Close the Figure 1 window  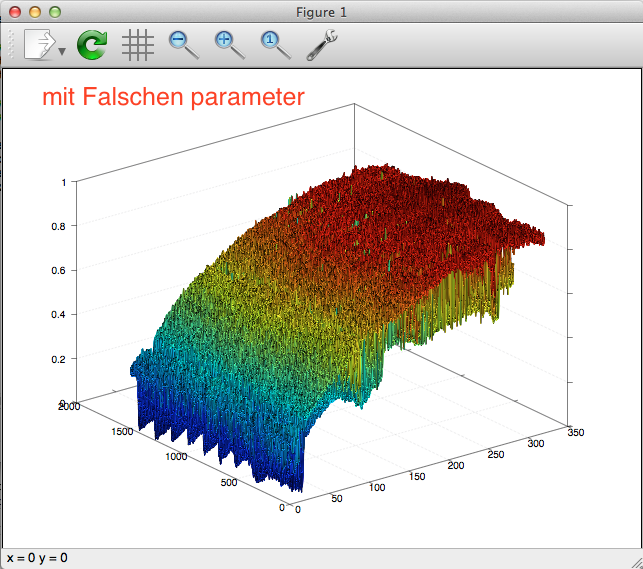point(15,12)
